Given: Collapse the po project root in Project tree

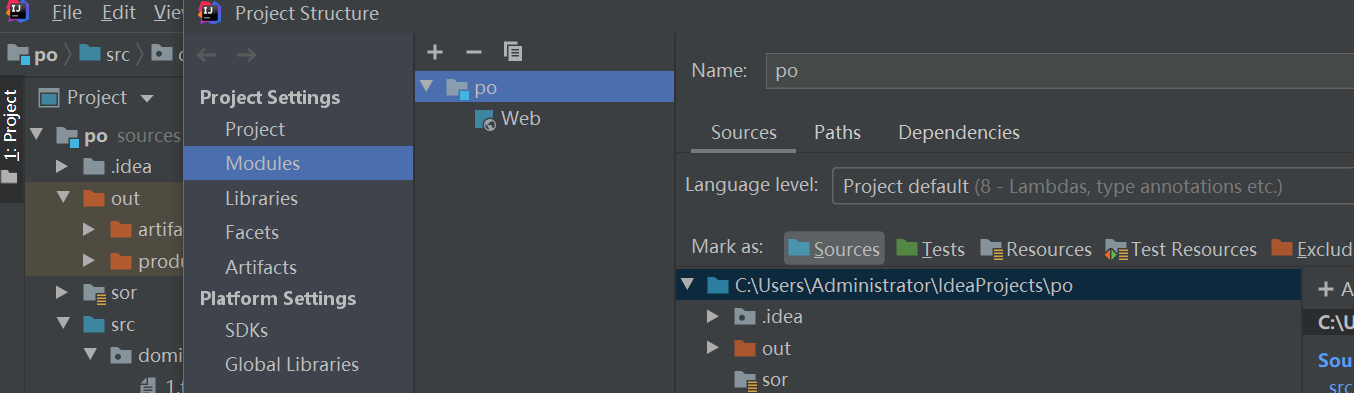Looking at the screenshot, I should [37, 135].
